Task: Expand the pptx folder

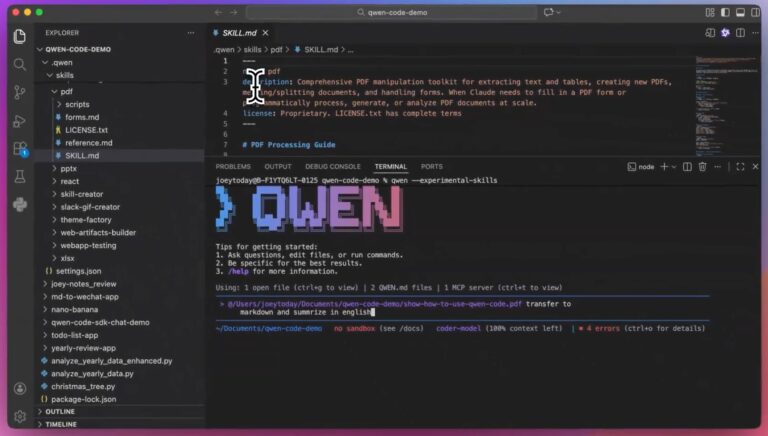Action: click(69, 169)
